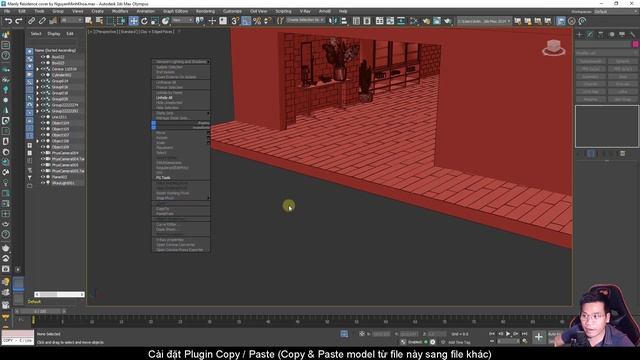
Task: Open the Reference Coordinate System dropdown
Action: click(x=182, y=20)
